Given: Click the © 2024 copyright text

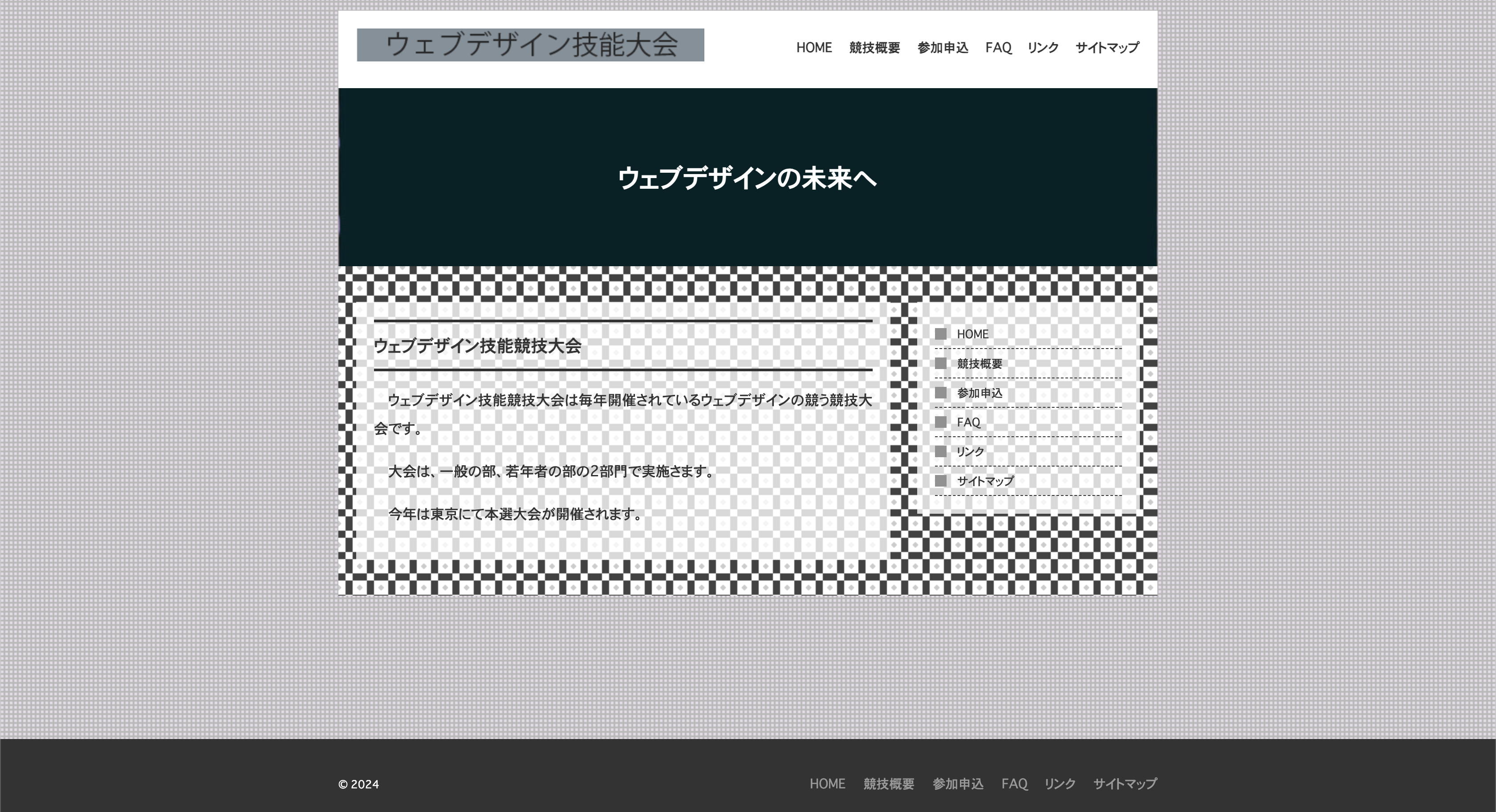Looking at the screenshot, I should pyautogui.click(x=358, y=785).
